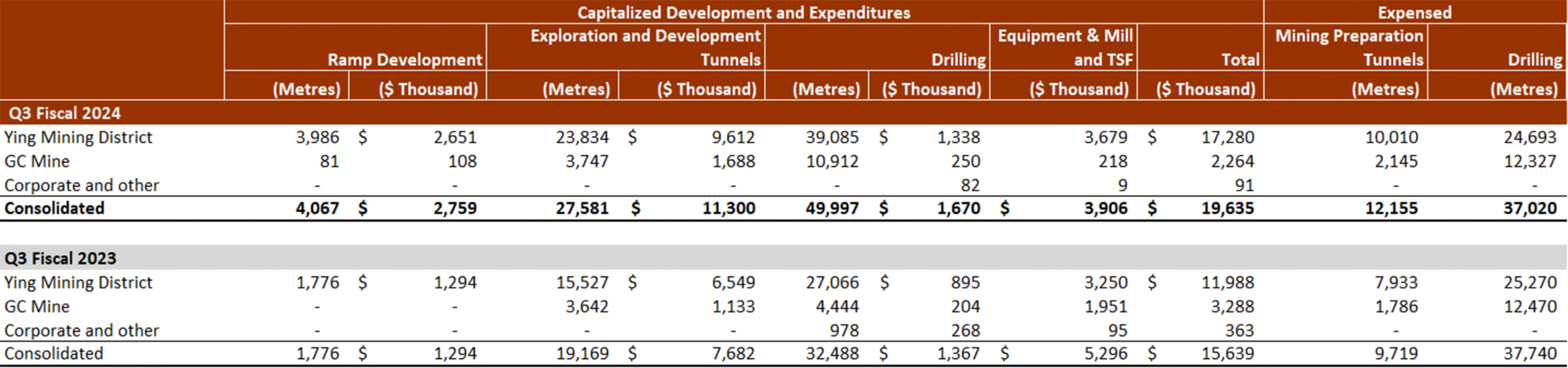Select the Expensed column group header
This screenshot has height=368, width=1568.
[x=1414, y=12]
